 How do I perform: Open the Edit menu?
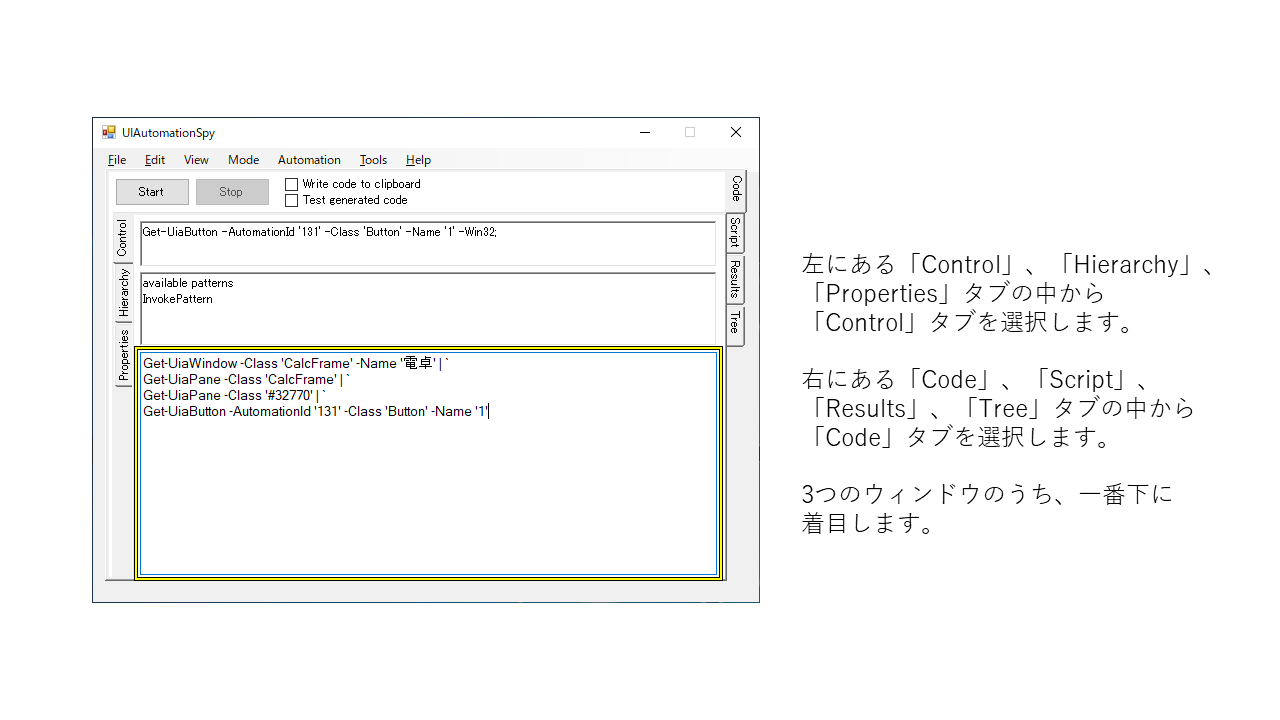tap(155, 160)
